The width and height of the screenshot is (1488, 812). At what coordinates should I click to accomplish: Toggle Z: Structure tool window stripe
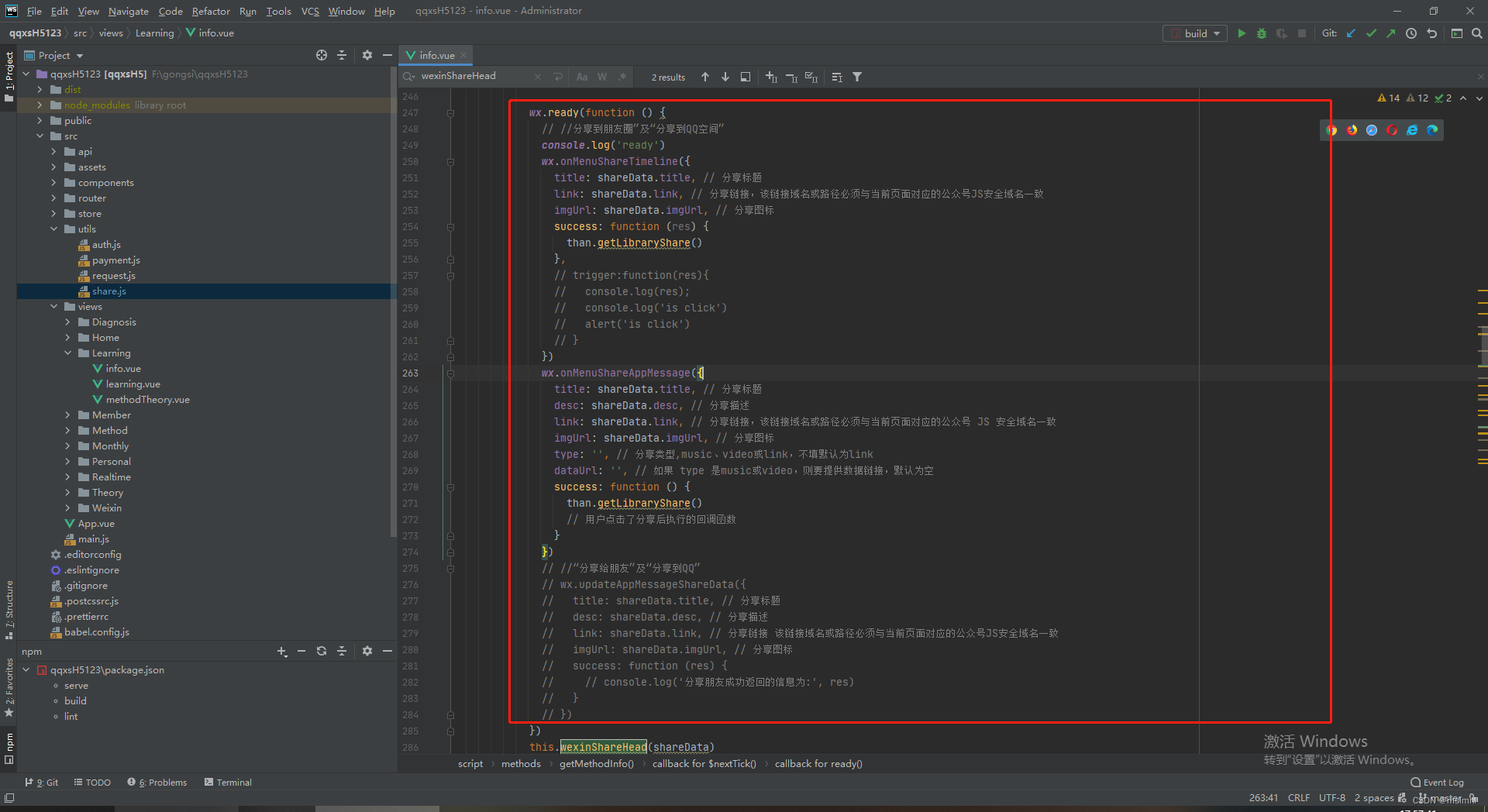tap(9, 610)
